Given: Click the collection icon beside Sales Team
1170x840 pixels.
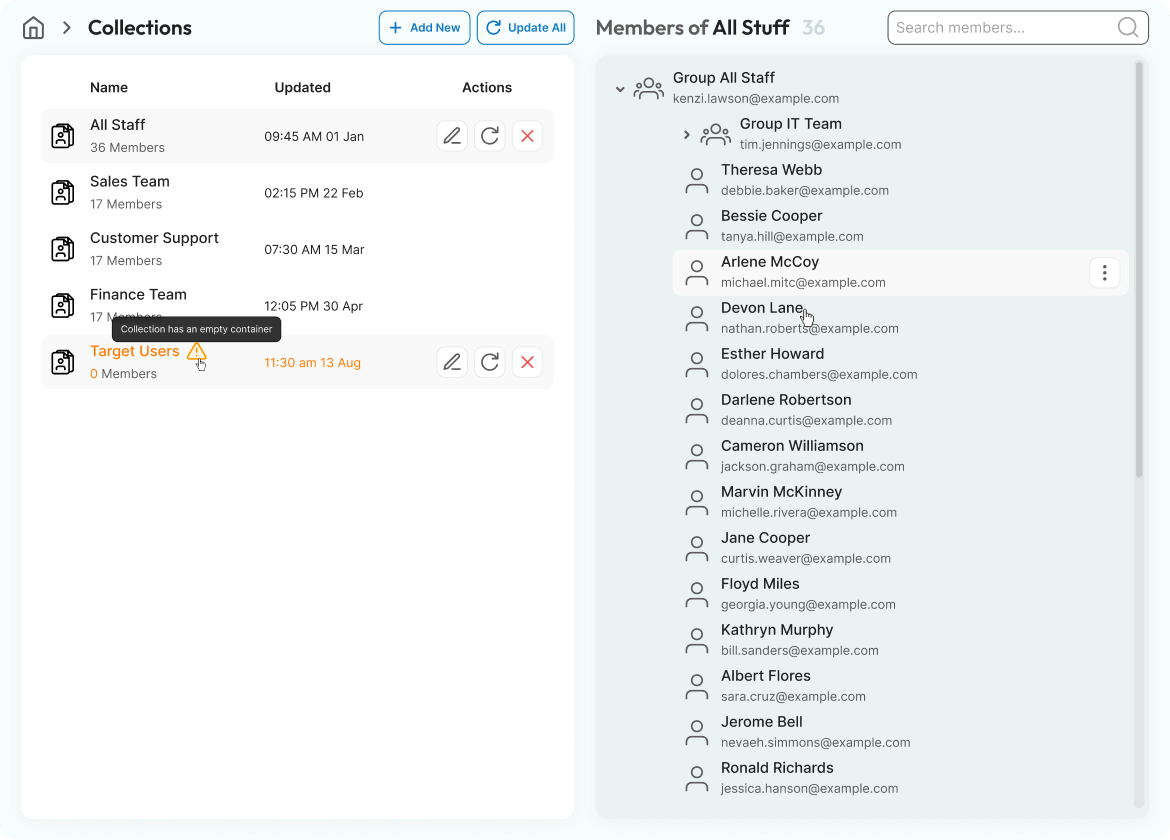Looking at the screenshot, I should (62, 192).
